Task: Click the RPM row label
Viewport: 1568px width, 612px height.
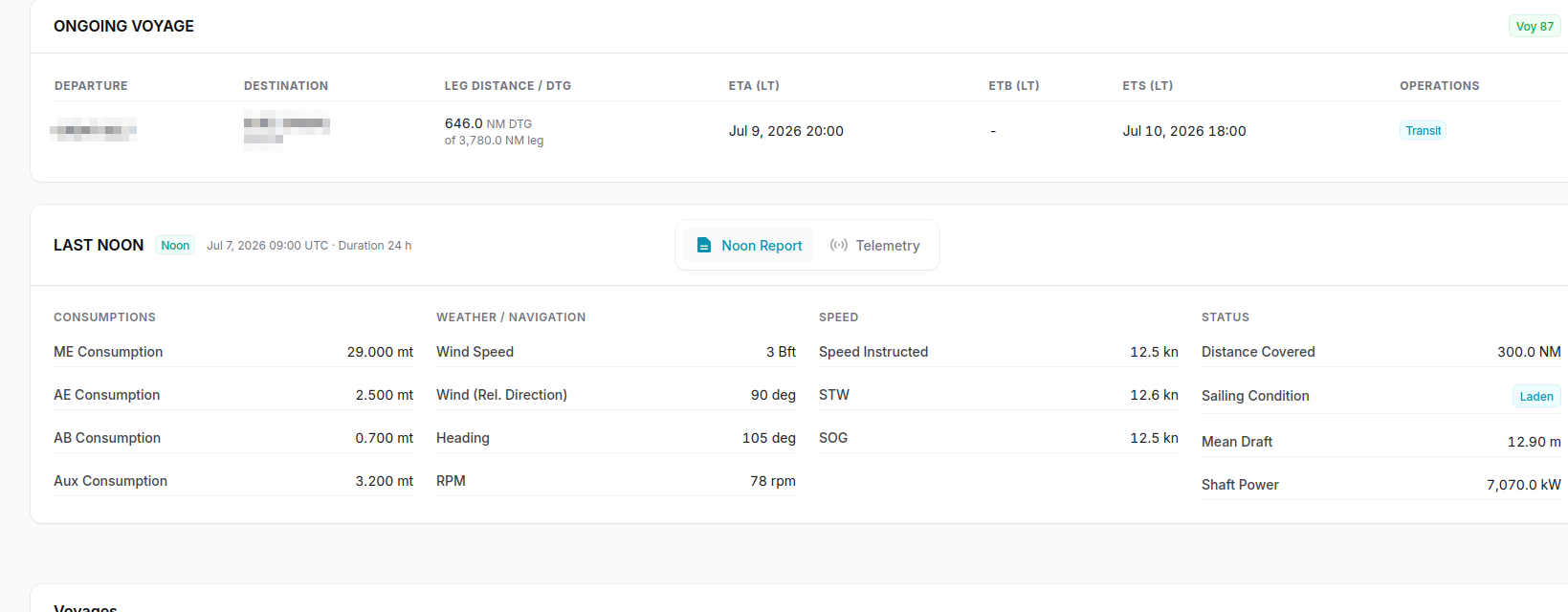Action: [x=451, y=481]
